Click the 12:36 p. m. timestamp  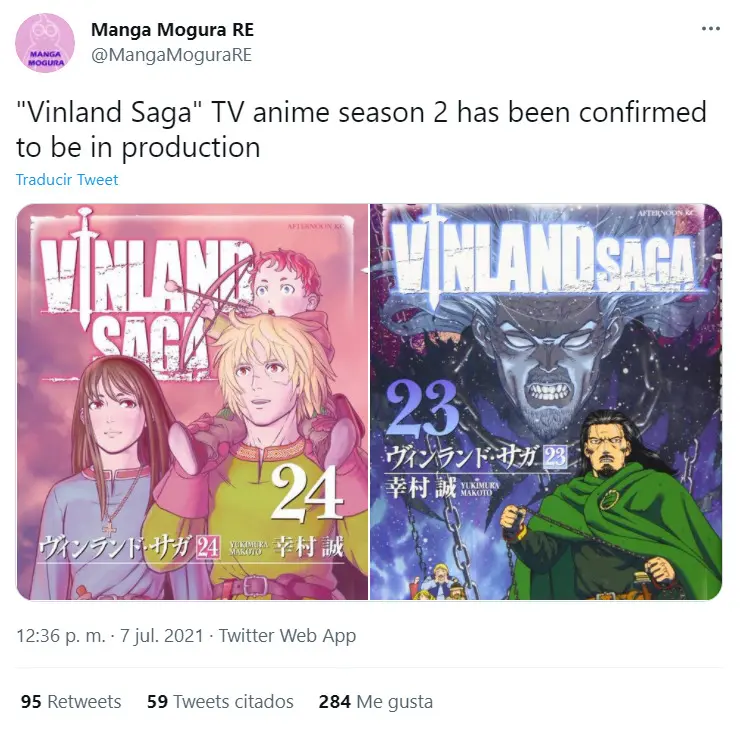[61, 636]
